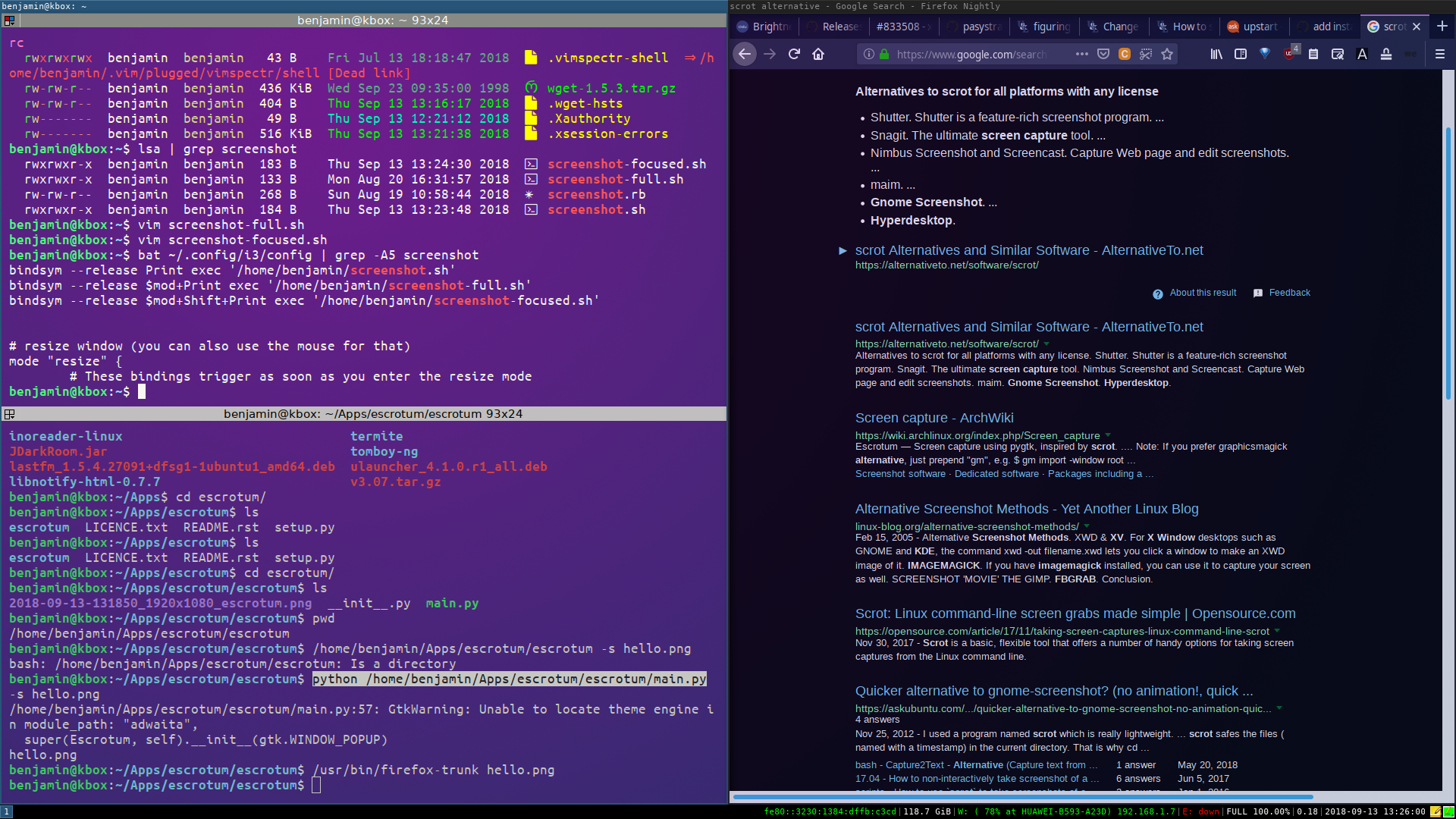Viewport: 1456px width, 819px height.
Task: Switch to the upstart browser tab
Action: (x=1253, y=27)
